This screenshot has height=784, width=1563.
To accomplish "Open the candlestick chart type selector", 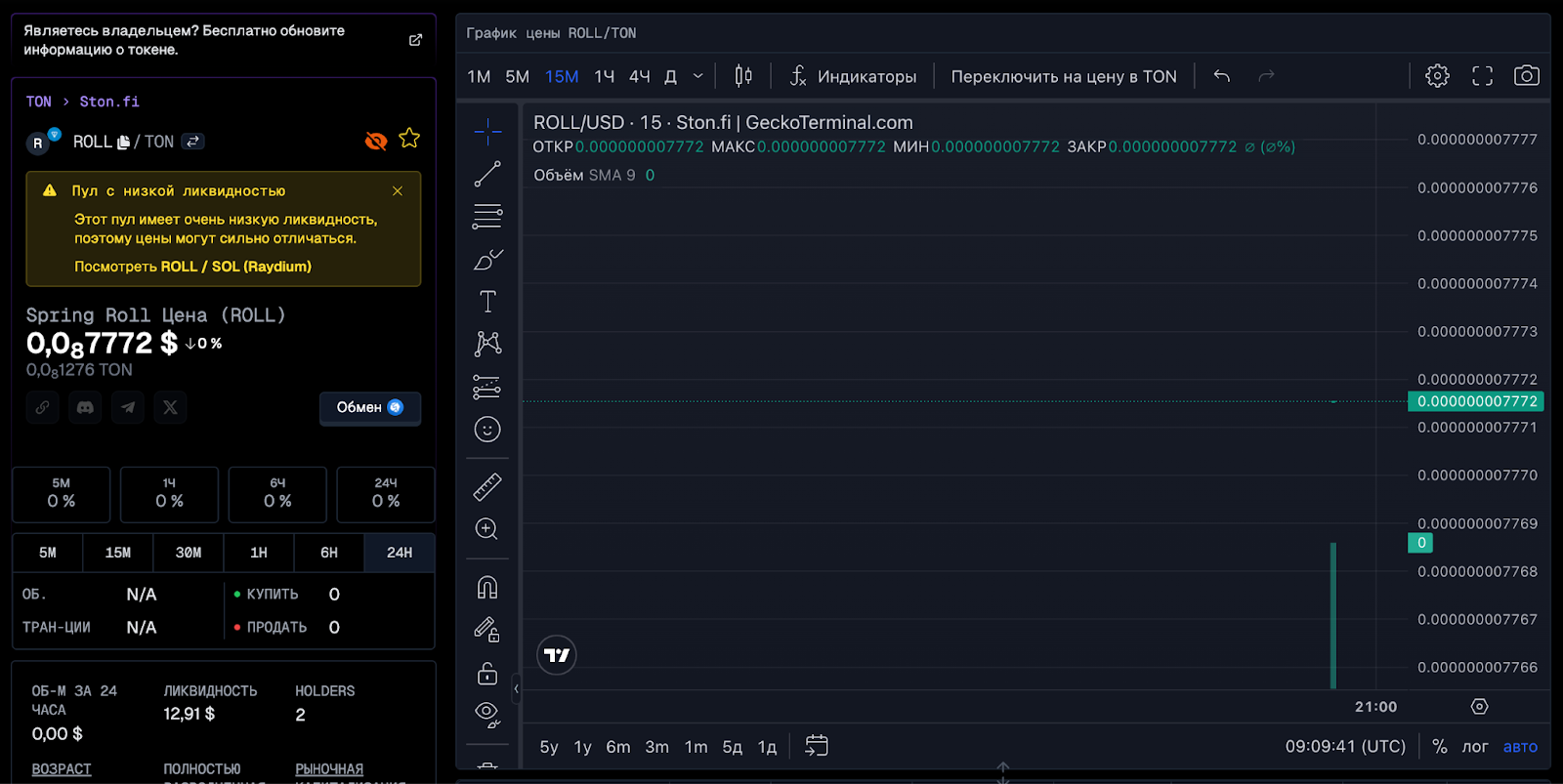I will point(743,76).
